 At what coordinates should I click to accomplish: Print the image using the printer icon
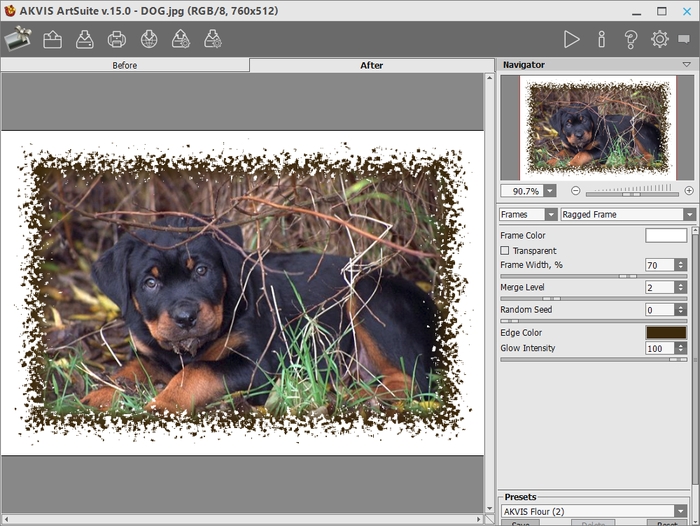[117, 40]
